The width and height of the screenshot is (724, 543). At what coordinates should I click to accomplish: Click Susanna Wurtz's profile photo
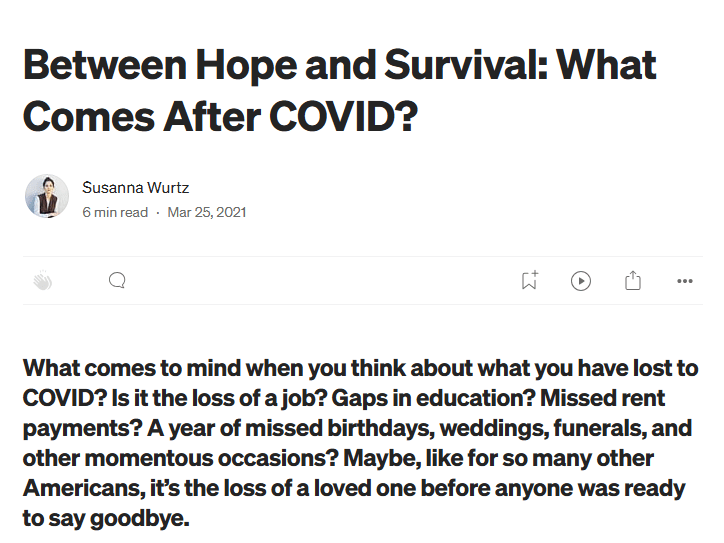[47, 196]
